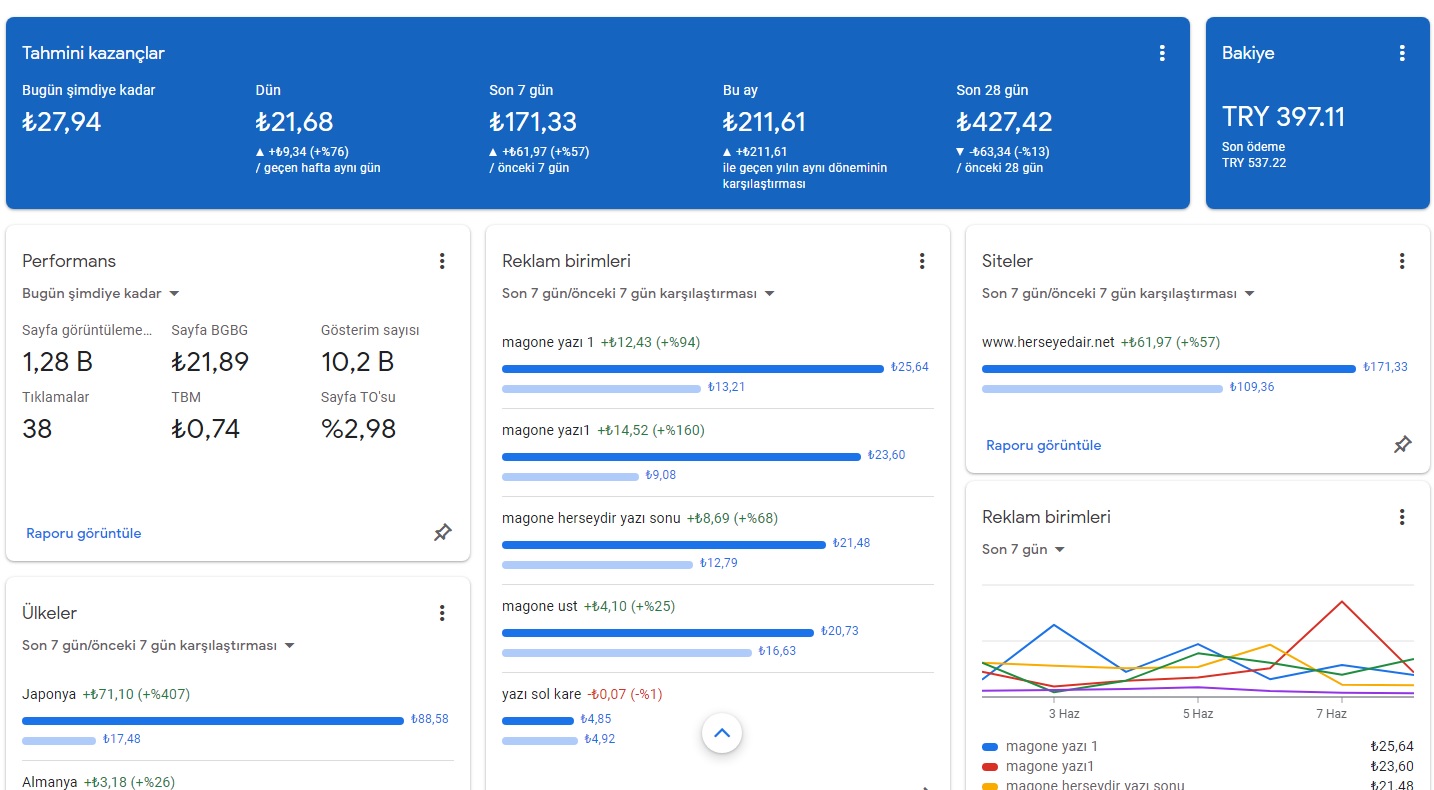Open more options on Reklam birimleri chart card

[1402, 517]
